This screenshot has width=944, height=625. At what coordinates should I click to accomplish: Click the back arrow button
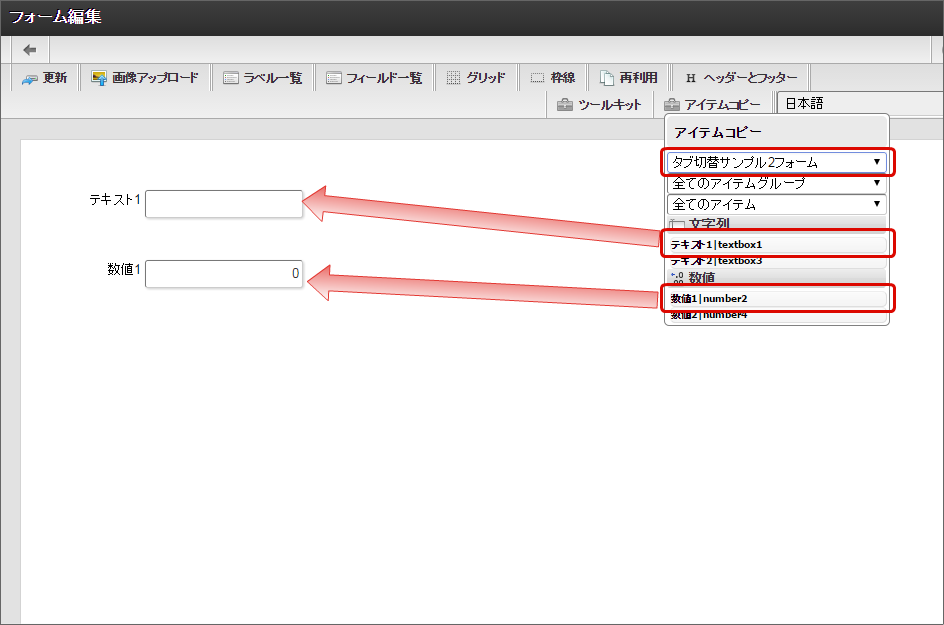click(x=30, y=50)
